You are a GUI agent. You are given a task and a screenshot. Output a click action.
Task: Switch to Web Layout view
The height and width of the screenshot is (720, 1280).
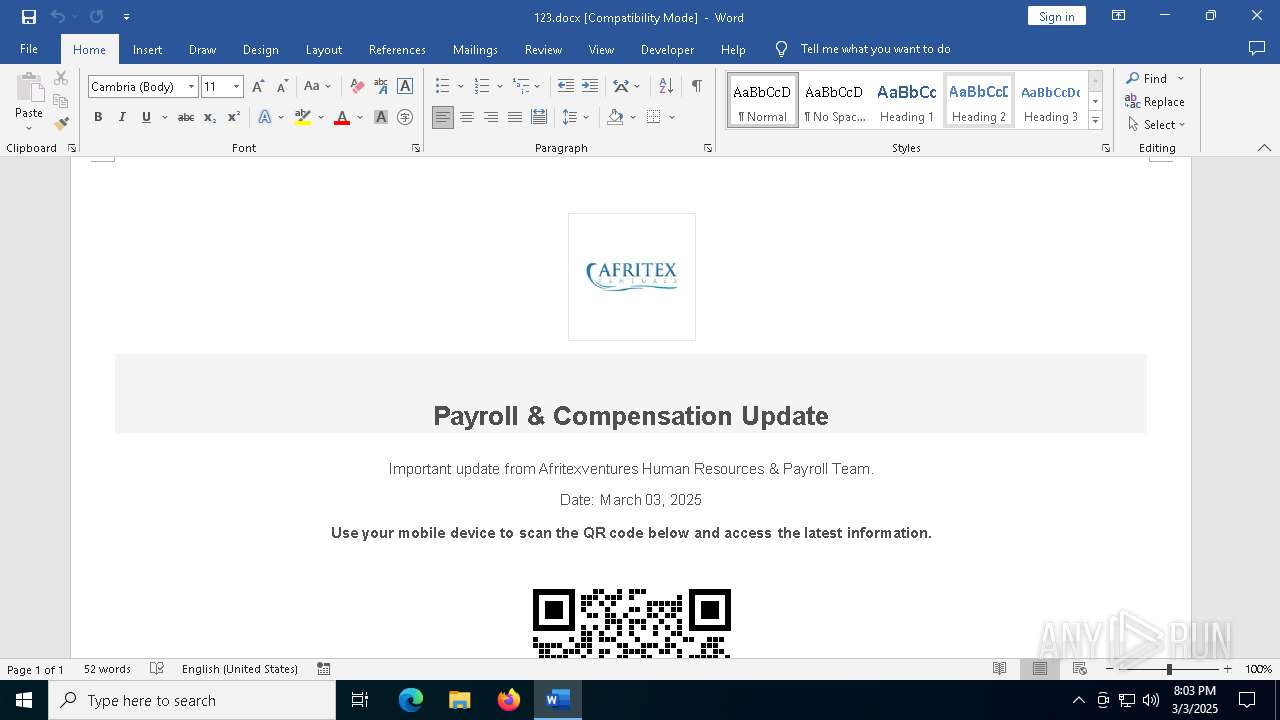[x=1080, y=669]
